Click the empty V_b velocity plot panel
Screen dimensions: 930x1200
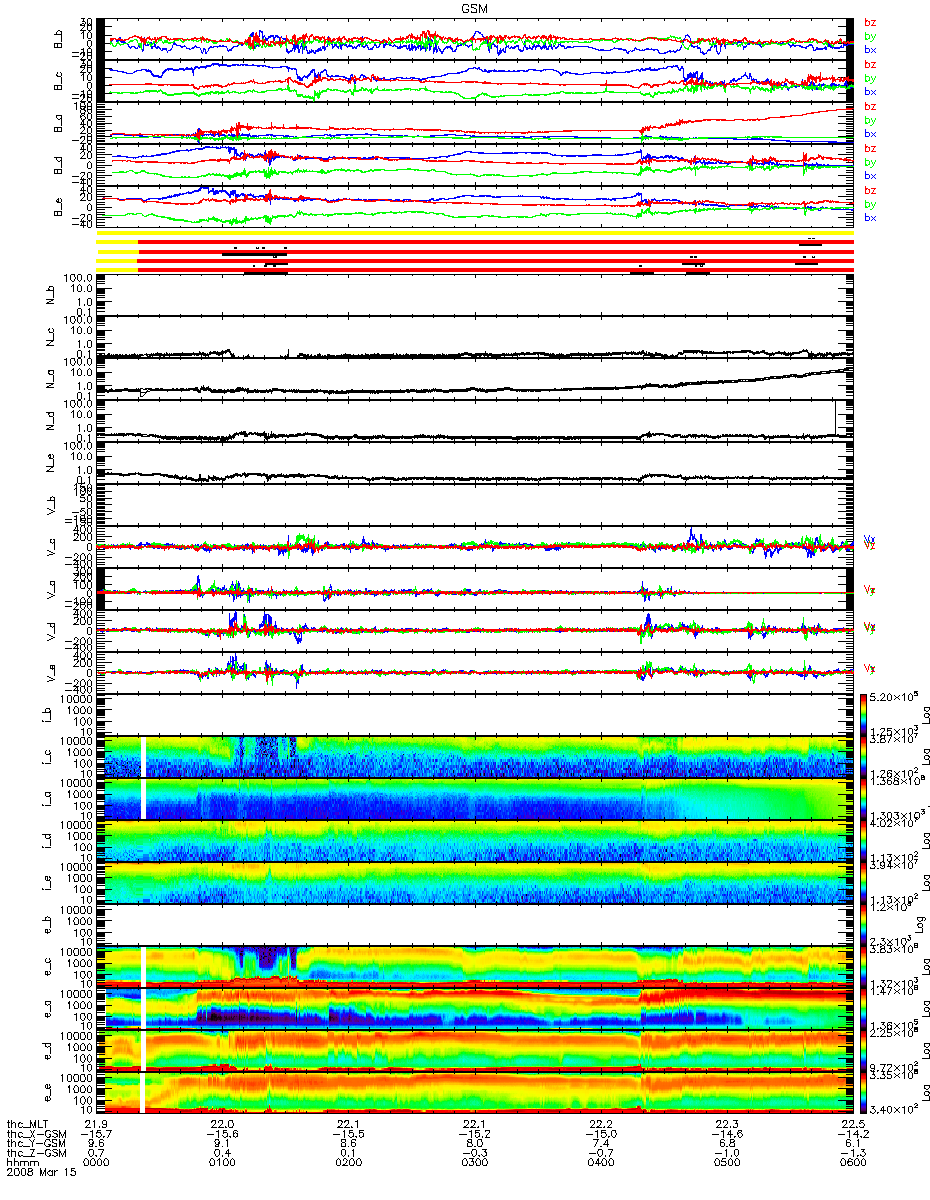(477, 505)
